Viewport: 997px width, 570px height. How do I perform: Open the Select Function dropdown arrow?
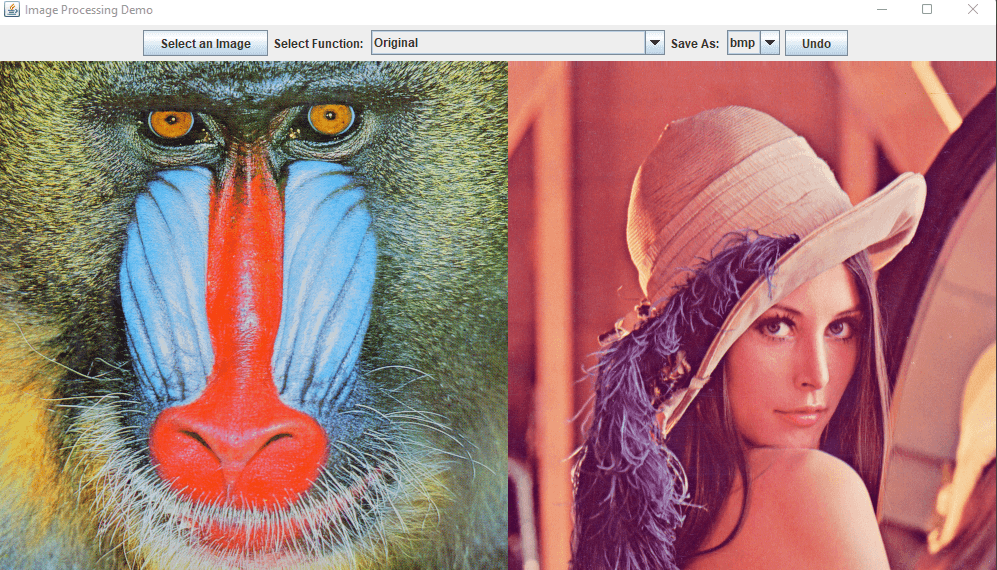click(x=655, y=43)
